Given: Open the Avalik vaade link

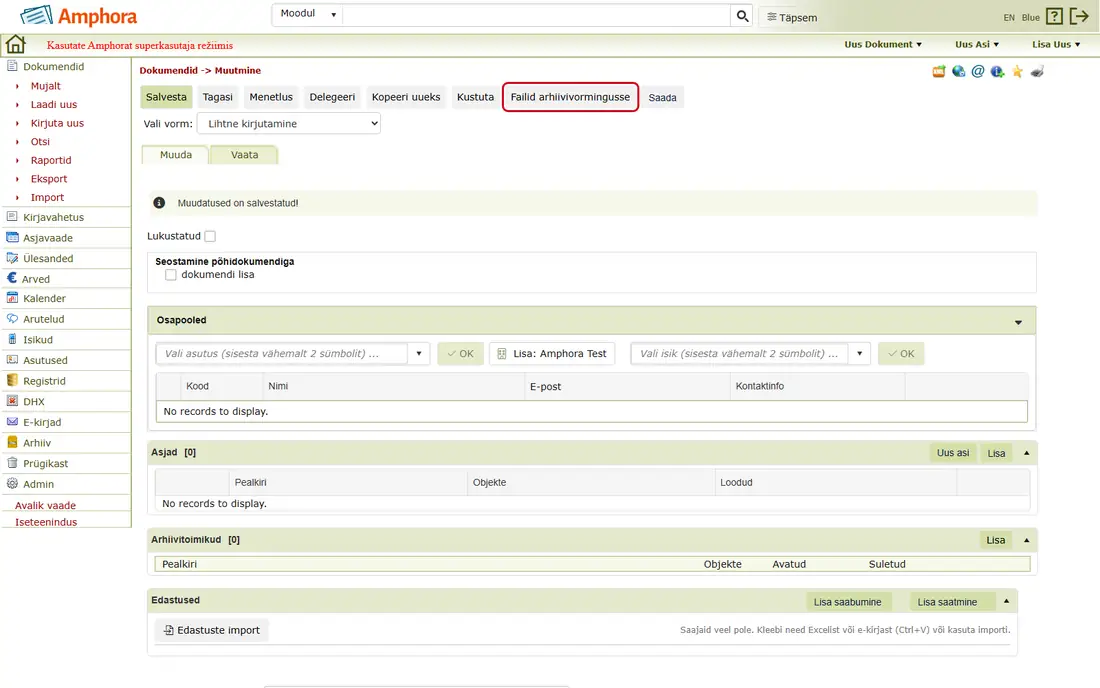Looking at the screenshot, I should point(46,506).
